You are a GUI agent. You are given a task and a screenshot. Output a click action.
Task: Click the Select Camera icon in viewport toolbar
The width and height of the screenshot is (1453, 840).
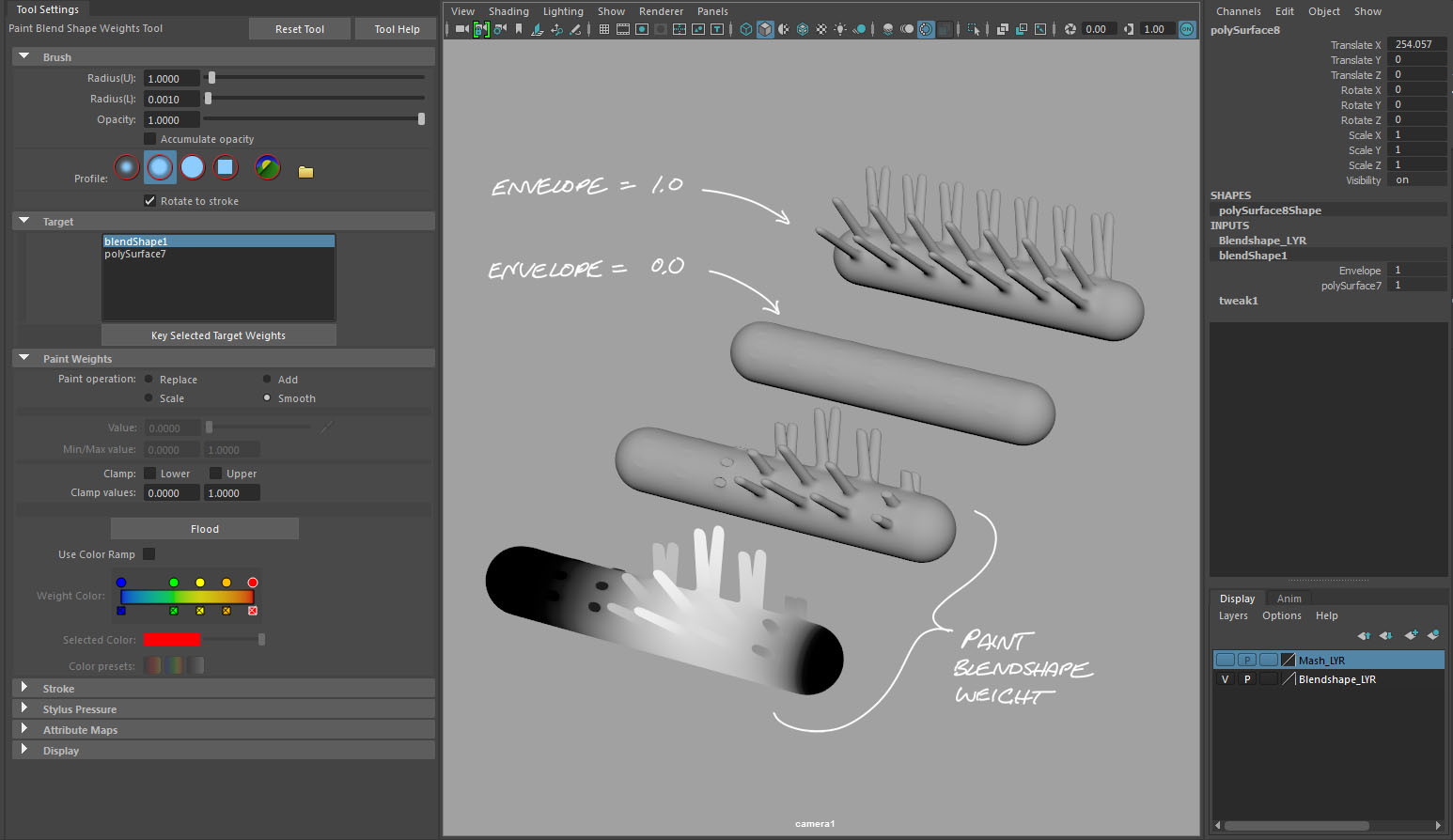[x=461, y=29]
